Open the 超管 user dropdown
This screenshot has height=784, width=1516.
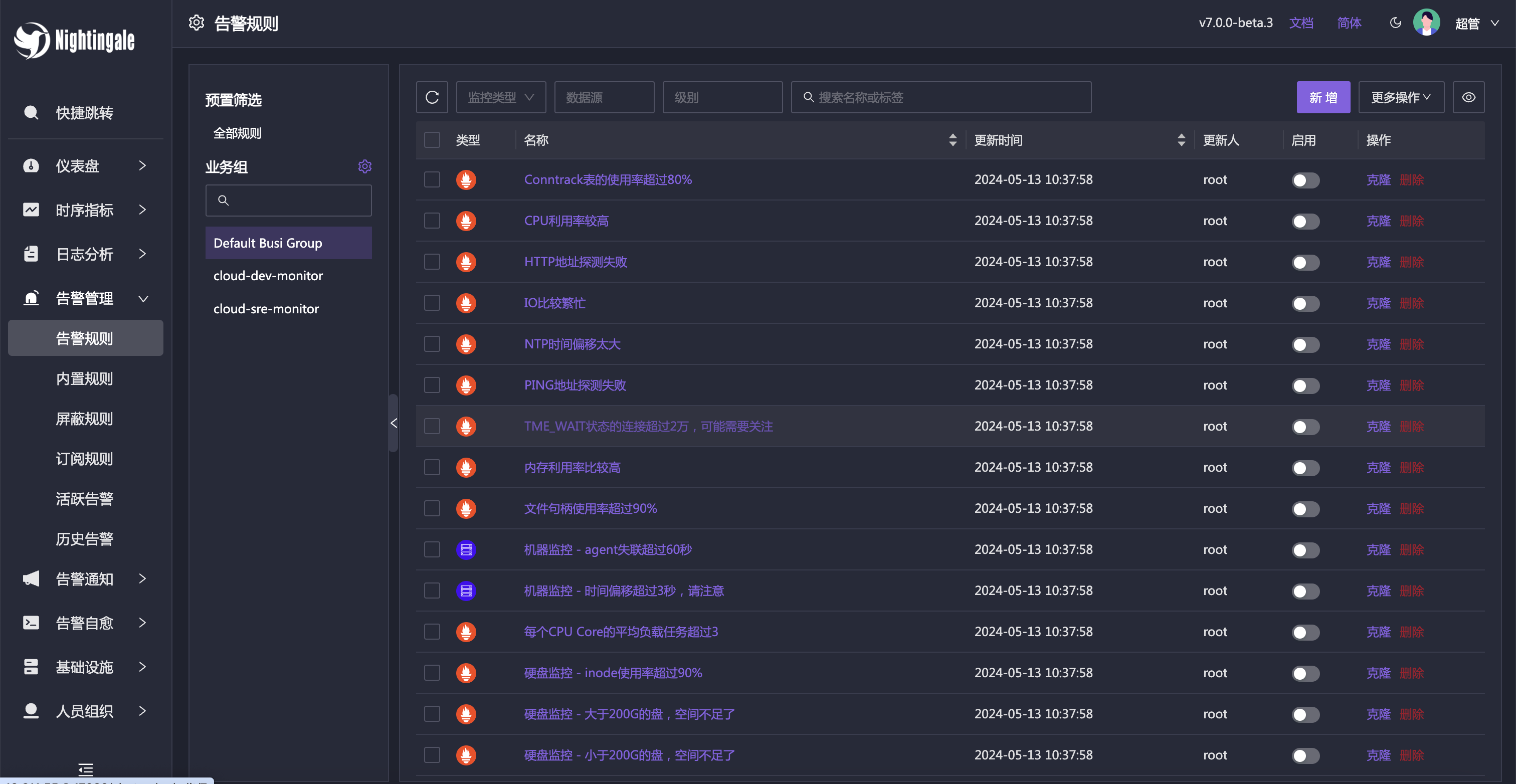click(1476, 23)
